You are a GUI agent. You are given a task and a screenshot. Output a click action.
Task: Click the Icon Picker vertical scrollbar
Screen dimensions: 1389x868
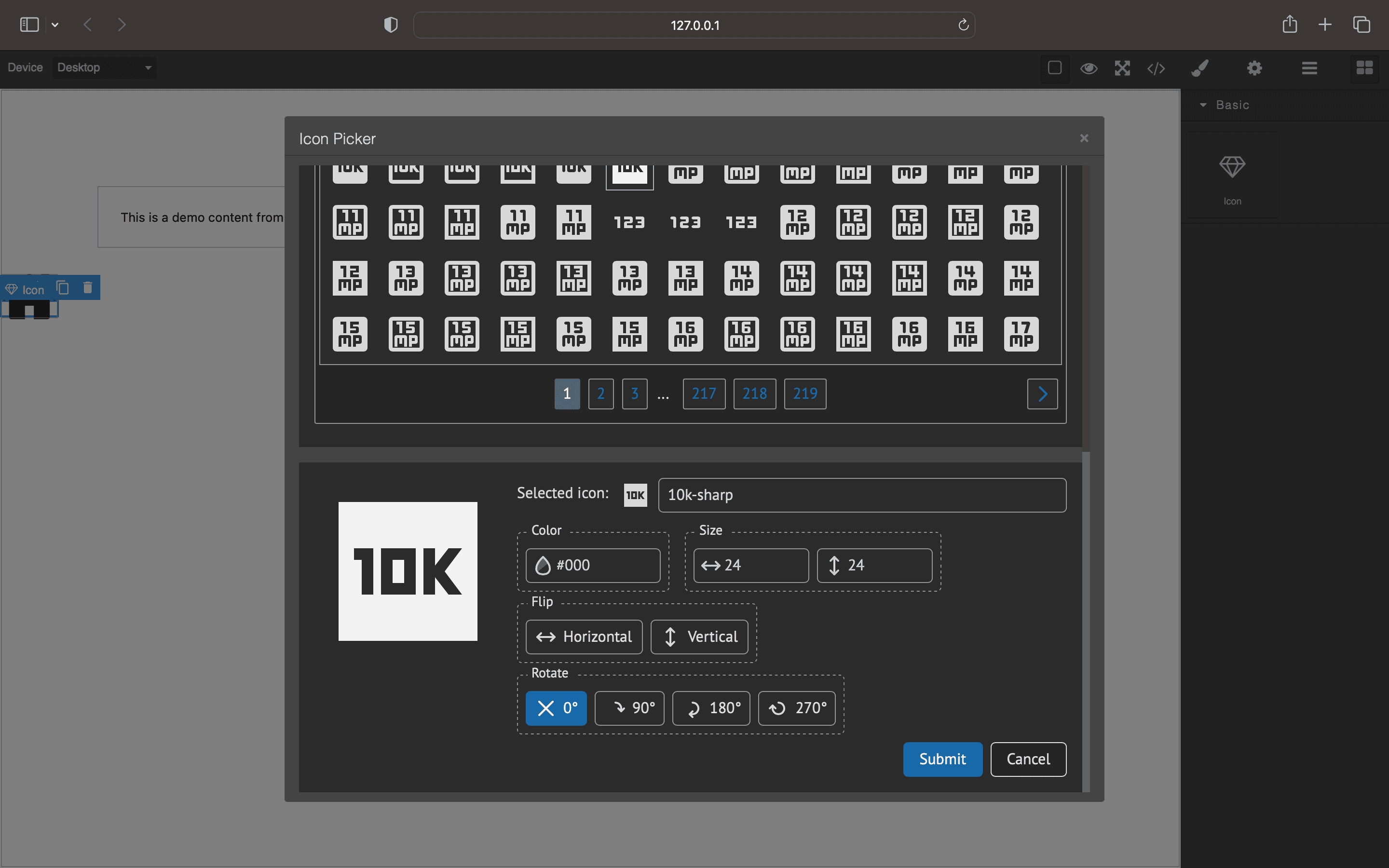pyautogui.click(x=1086, y=622)
